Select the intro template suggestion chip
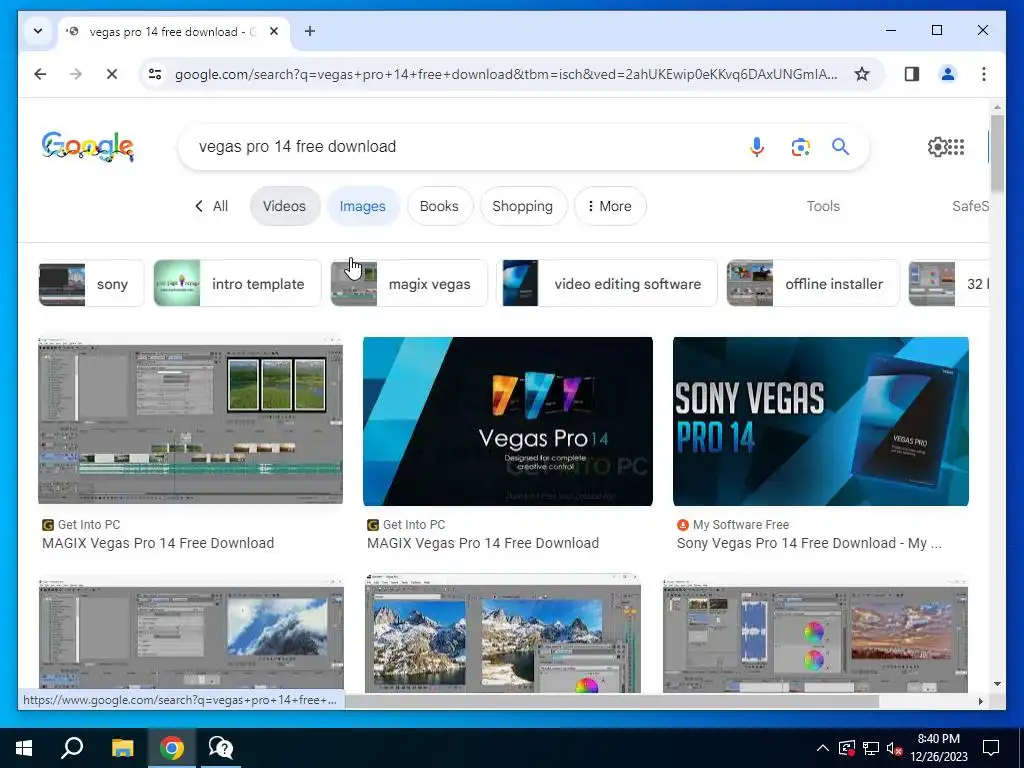Screen dimensions: 1024x768 point(237,283)
